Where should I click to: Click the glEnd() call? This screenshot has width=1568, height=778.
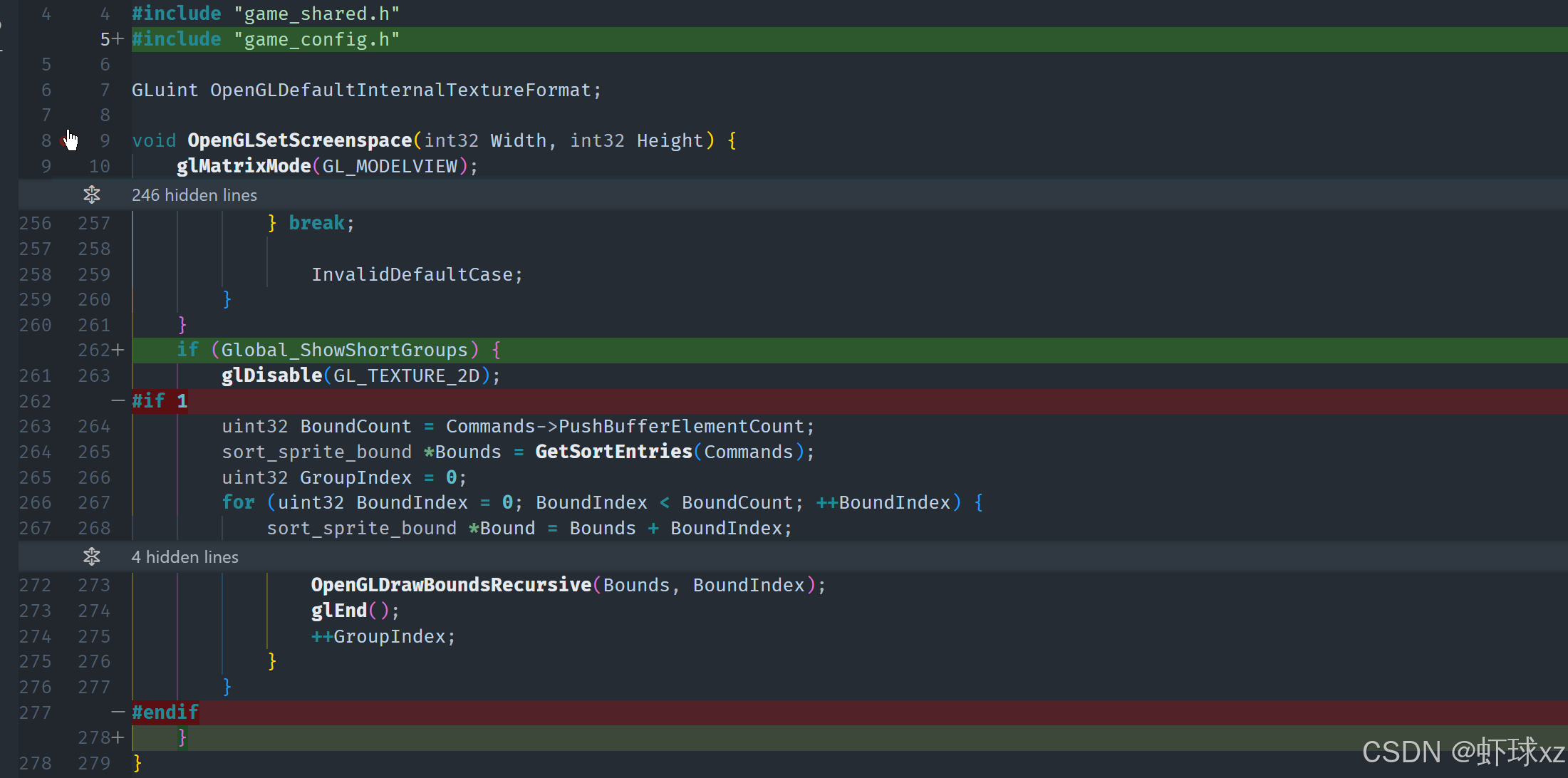[354, 611]
